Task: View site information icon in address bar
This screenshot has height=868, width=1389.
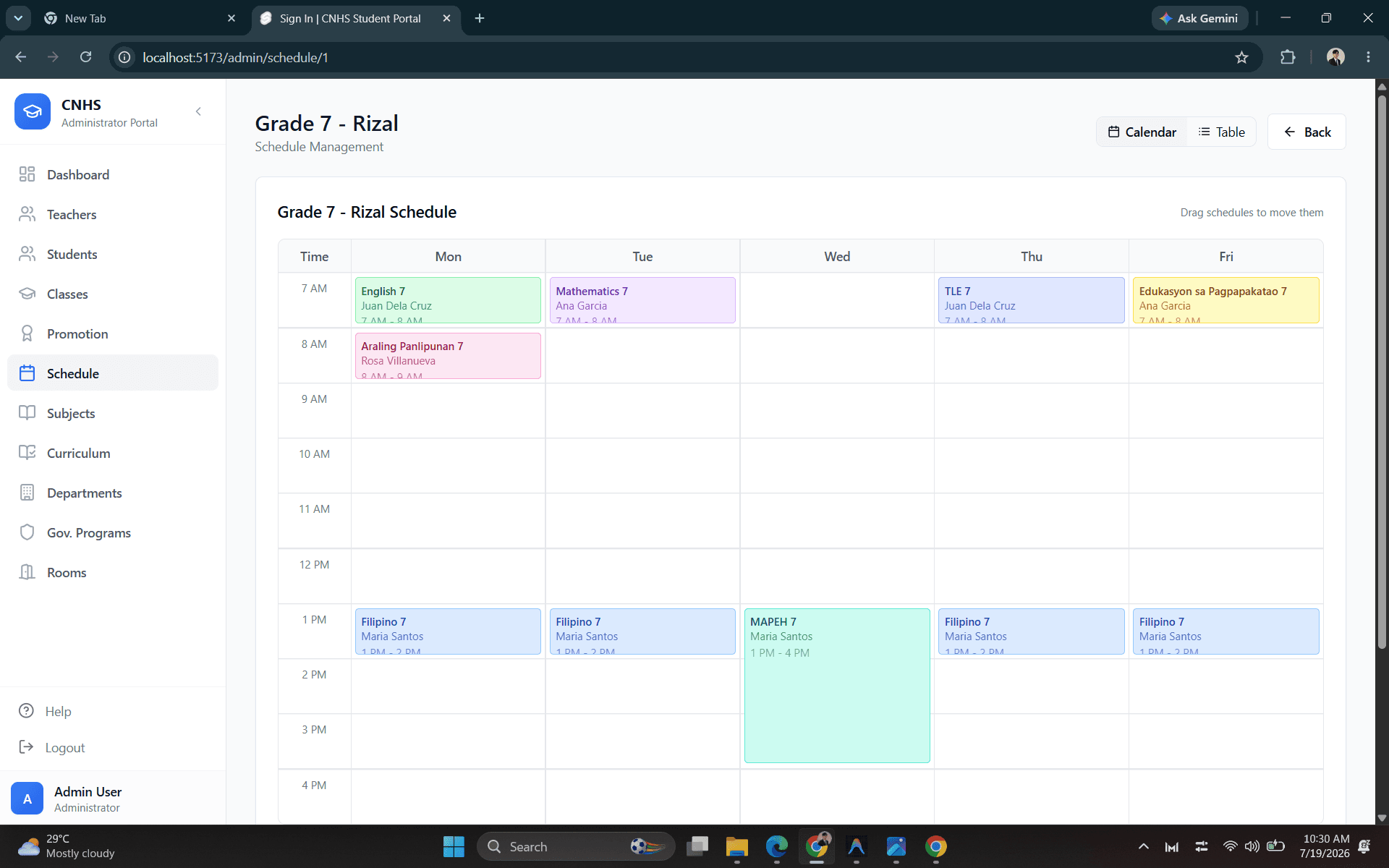Action: click(124, 57)
